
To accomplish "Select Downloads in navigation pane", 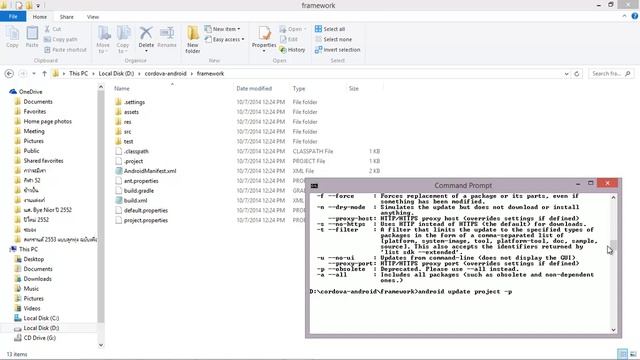I will [38, 279].
